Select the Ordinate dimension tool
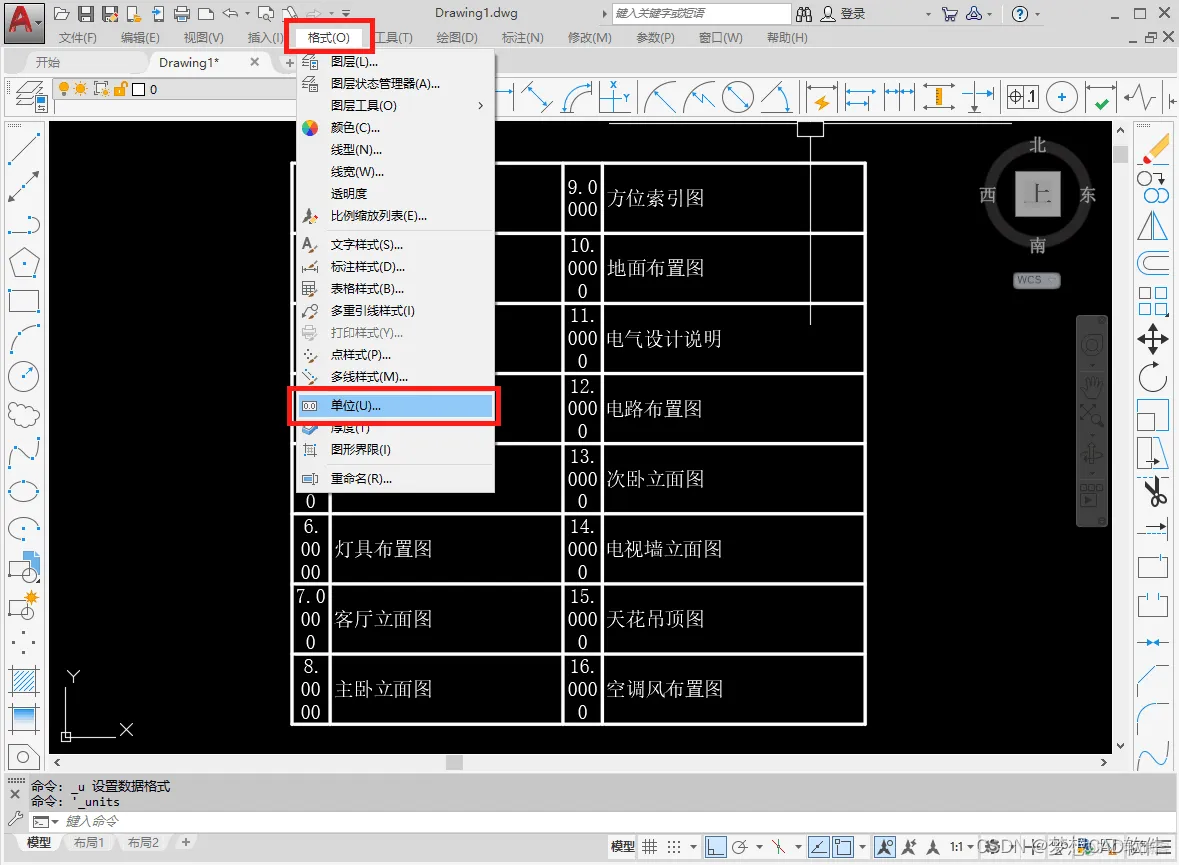Viewport: 1179px width, 865px height. (615, 97)
